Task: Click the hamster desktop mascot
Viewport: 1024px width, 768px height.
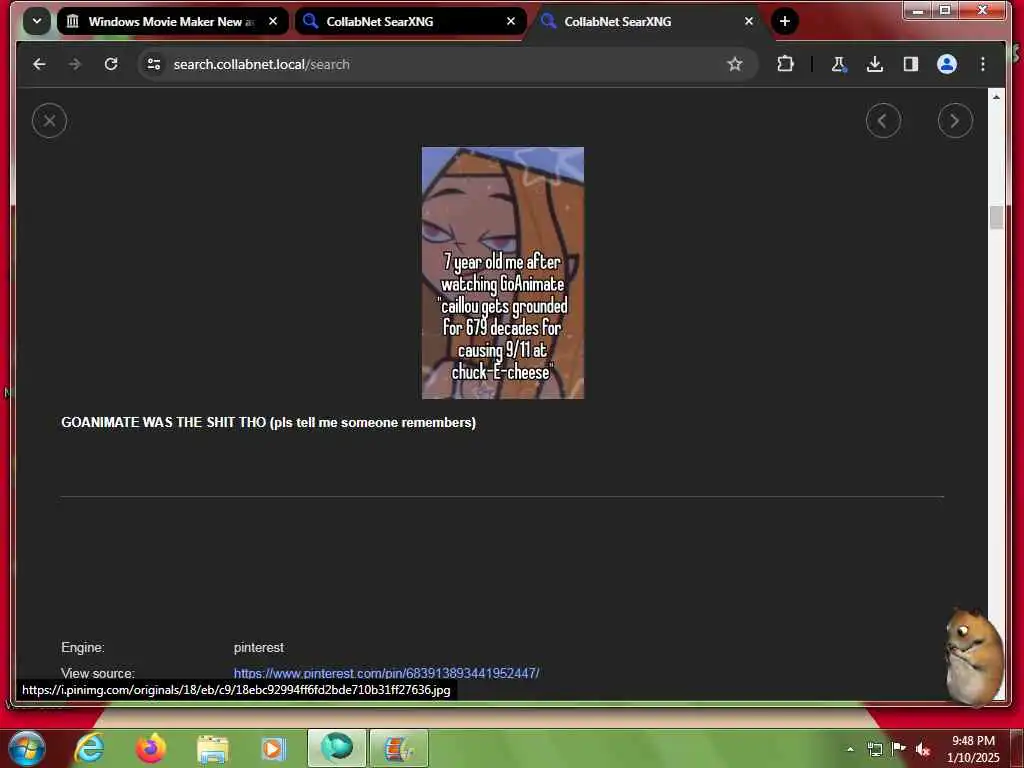Action: pyautogui.click(x=974, y=656)
